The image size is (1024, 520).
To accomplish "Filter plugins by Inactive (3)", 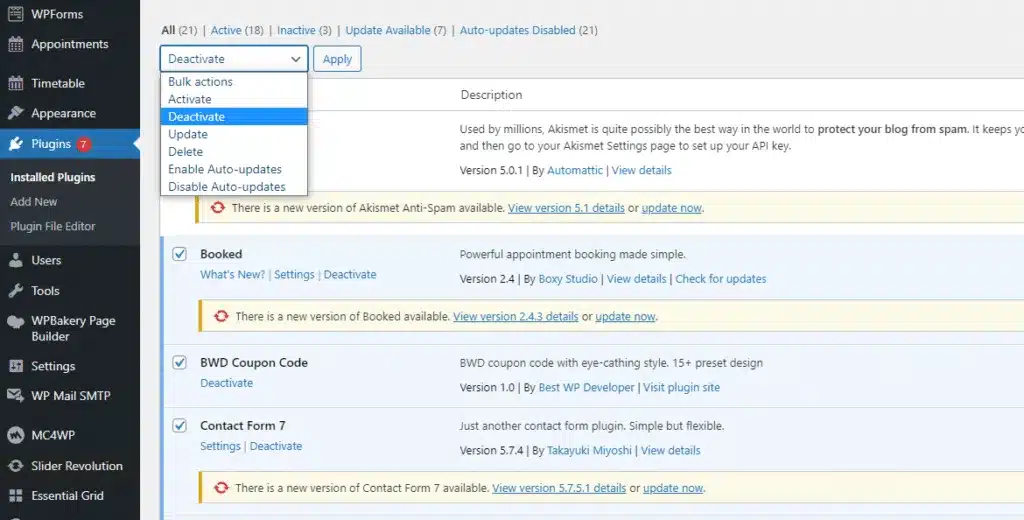I will click(x=304, y=30).
